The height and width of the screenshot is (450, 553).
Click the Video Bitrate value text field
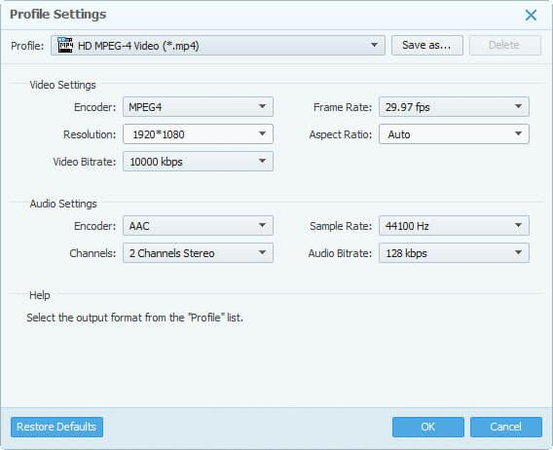click(189, 162)
